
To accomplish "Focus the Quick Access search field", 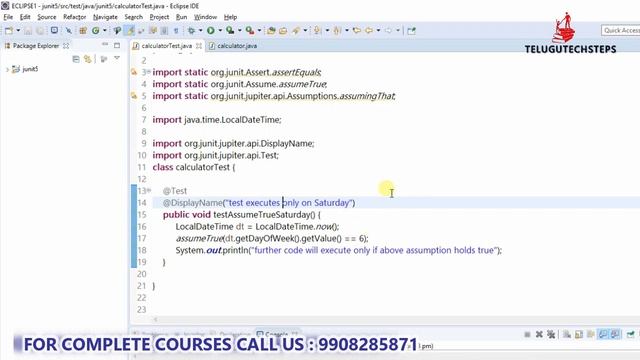I will [x=620, y=30].
